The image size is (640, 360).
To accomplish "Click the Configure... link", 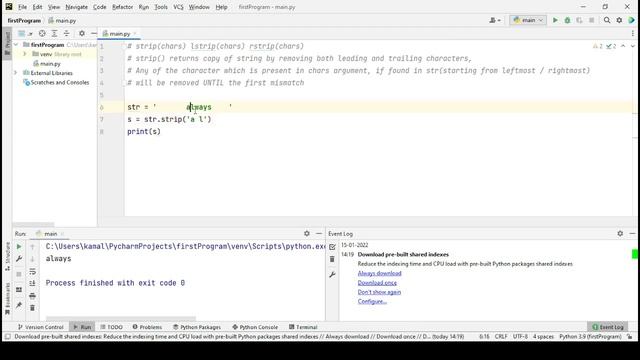I will click(x=372, y=302).
